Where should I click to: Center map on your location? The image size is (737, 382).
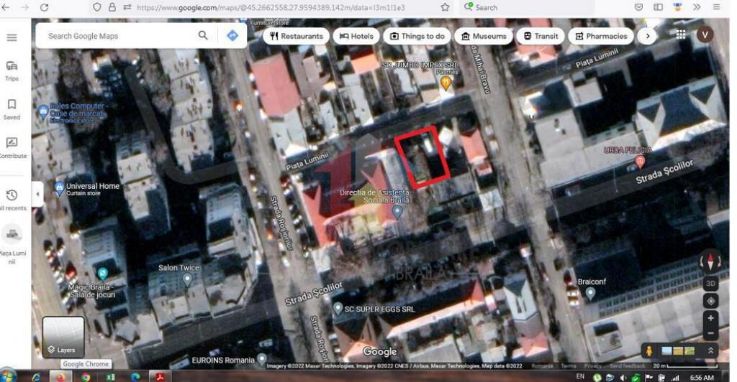click(x=710, y=301)
